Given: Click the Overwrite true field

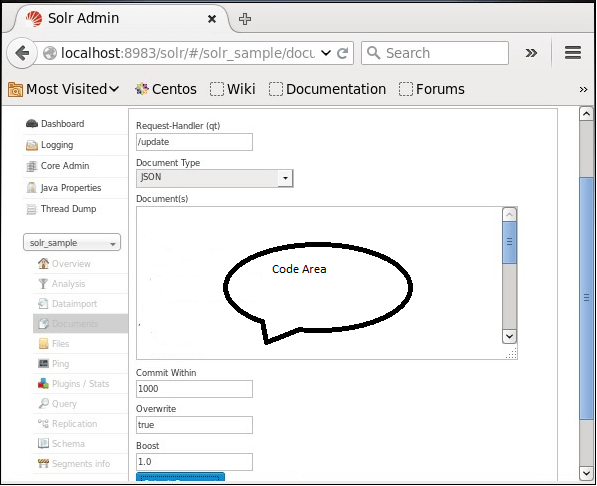Looking at the screenshot, I should tap(194, 425).
